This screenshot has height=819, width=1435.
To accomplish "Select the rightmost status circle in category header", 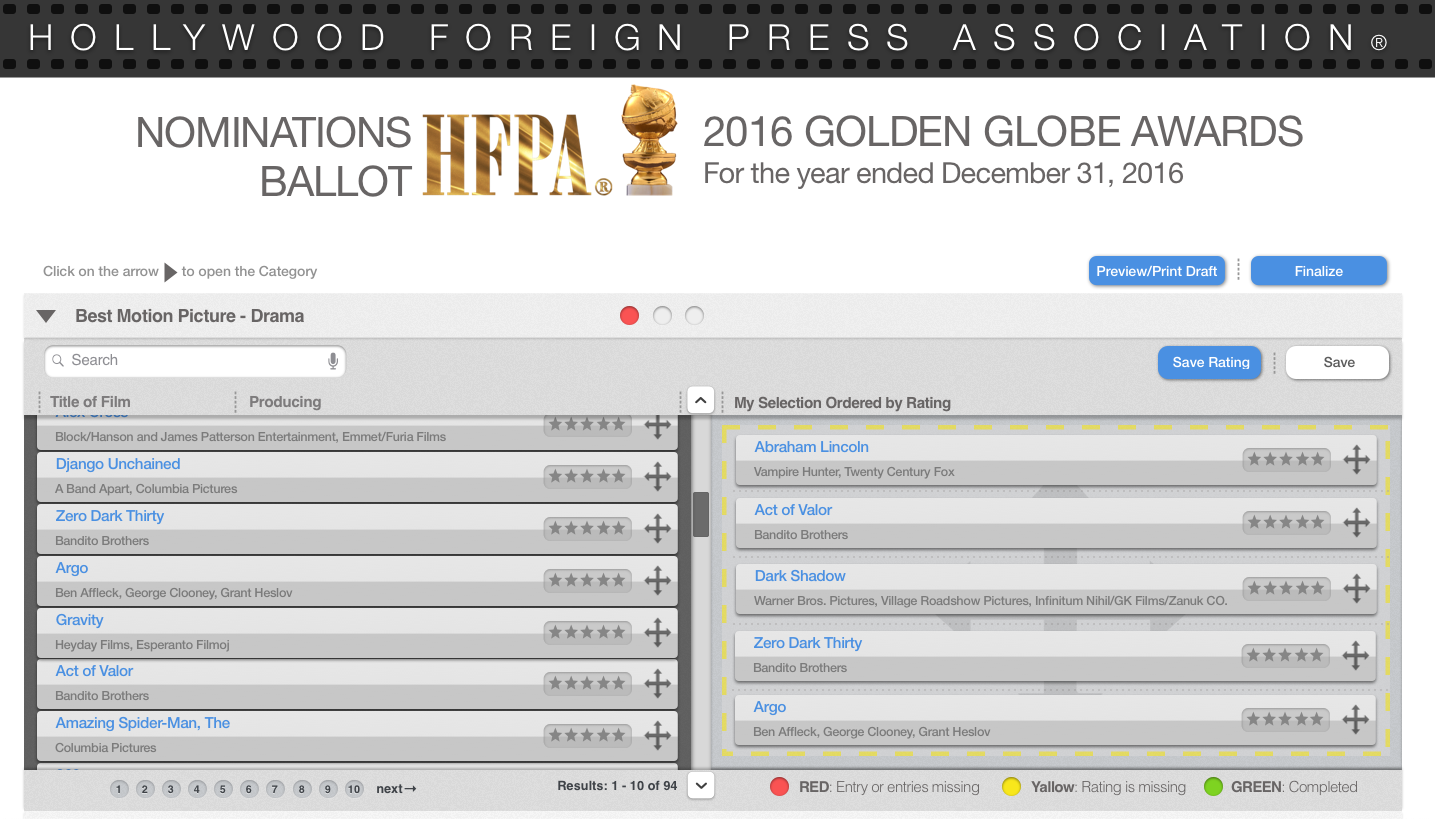I will click(x=695, y=316).
